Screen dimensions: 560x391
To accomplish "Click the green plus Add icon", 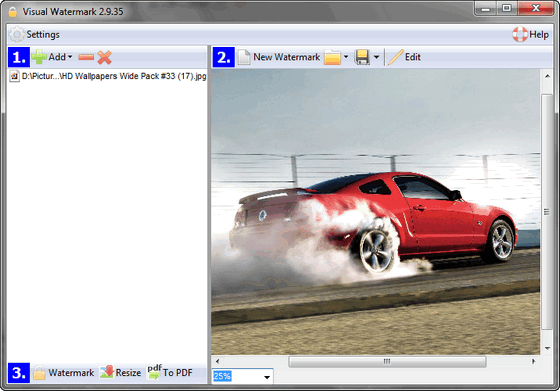I will click(x=39, y=57).
